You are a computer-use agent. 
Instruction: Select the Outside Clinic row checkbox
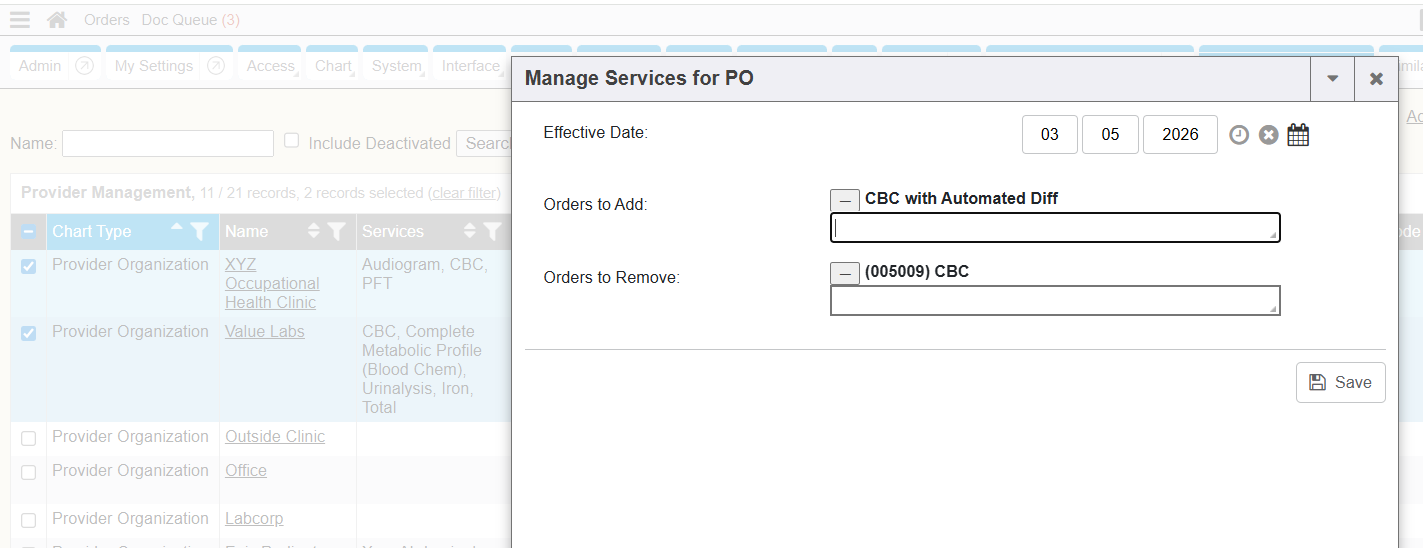tap(28, 438)
